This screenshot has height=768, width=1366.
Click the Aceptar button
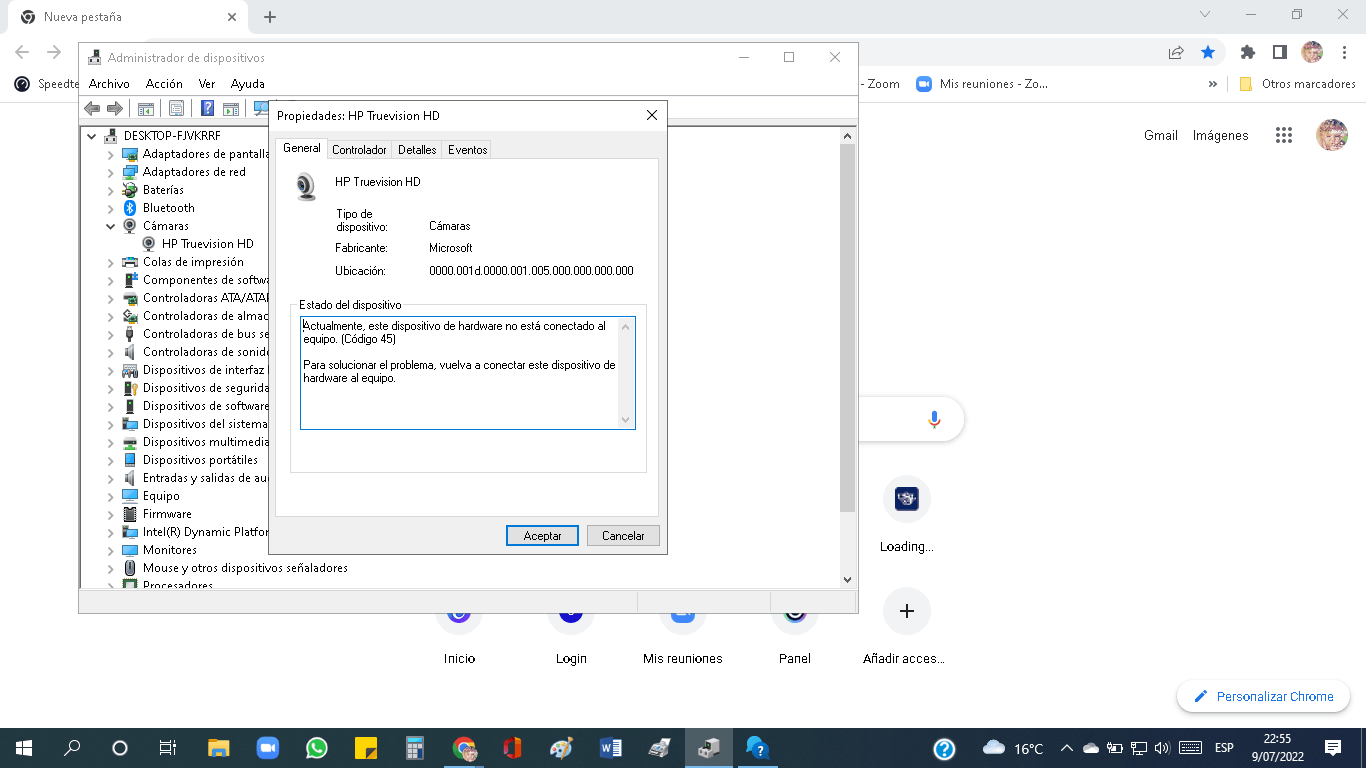point(542,536)
